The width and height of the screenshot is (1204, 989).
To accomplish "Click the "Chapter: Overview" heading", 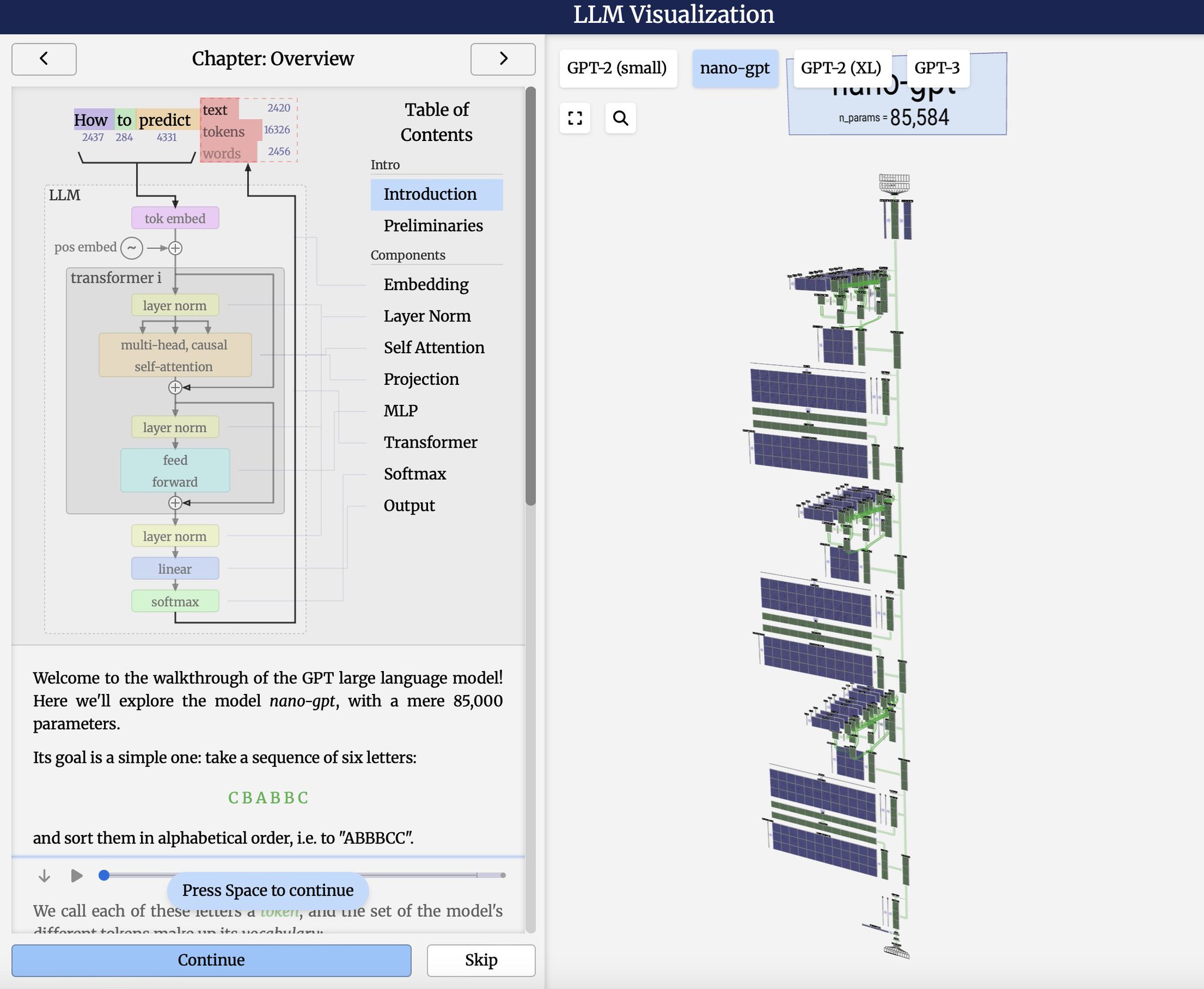I will point(273,59).
